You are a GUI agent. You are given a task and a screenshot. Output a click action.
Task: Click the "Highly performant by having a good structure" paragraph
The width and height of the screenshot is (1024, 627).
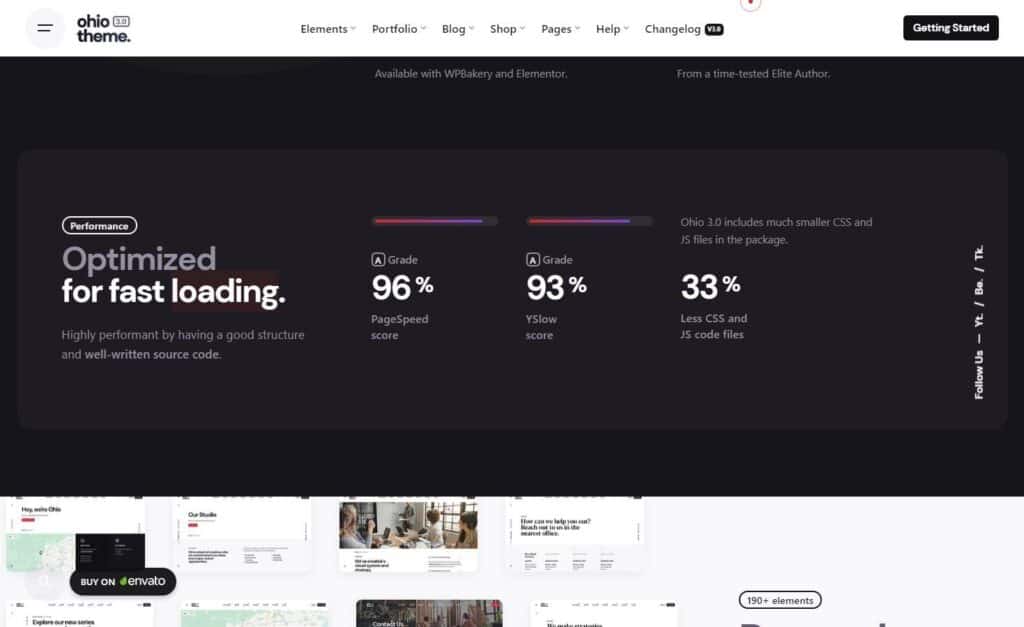click(183, 344)
